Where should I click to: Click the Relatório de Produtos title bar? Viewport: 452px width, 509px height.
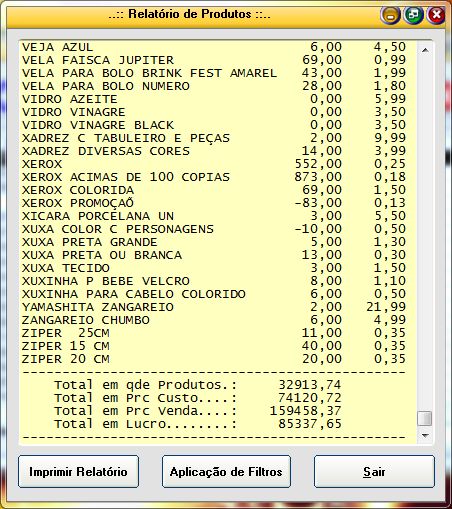(190, 15)
